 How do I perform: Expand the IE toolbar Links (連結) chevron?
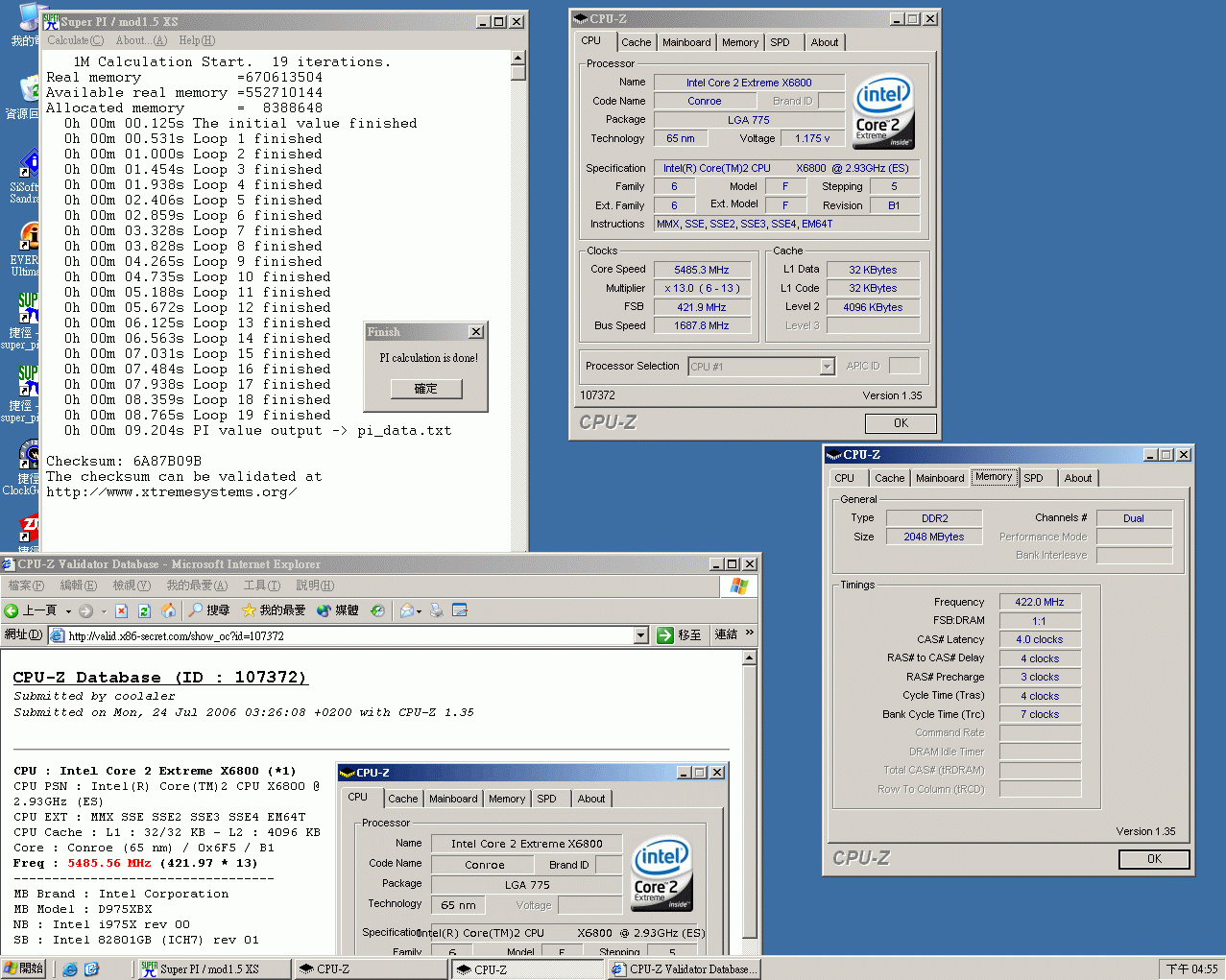750,633
